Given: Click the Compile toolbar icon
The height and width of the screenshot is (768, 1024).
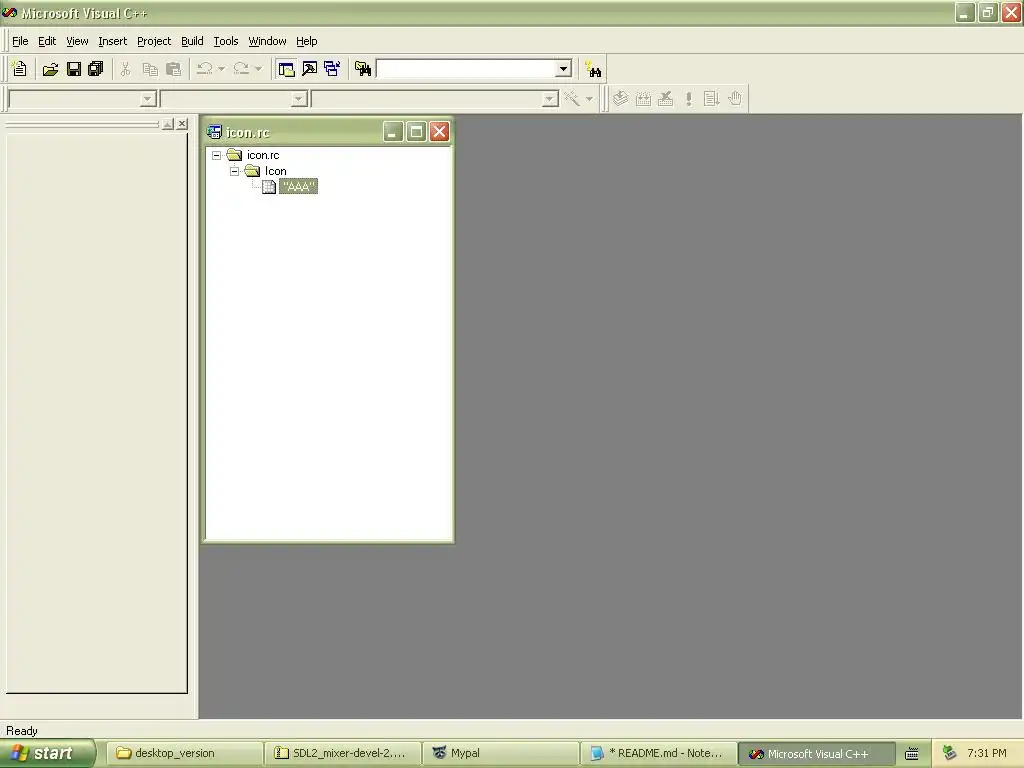Looking at the screenshot, I should coord(620,99).
